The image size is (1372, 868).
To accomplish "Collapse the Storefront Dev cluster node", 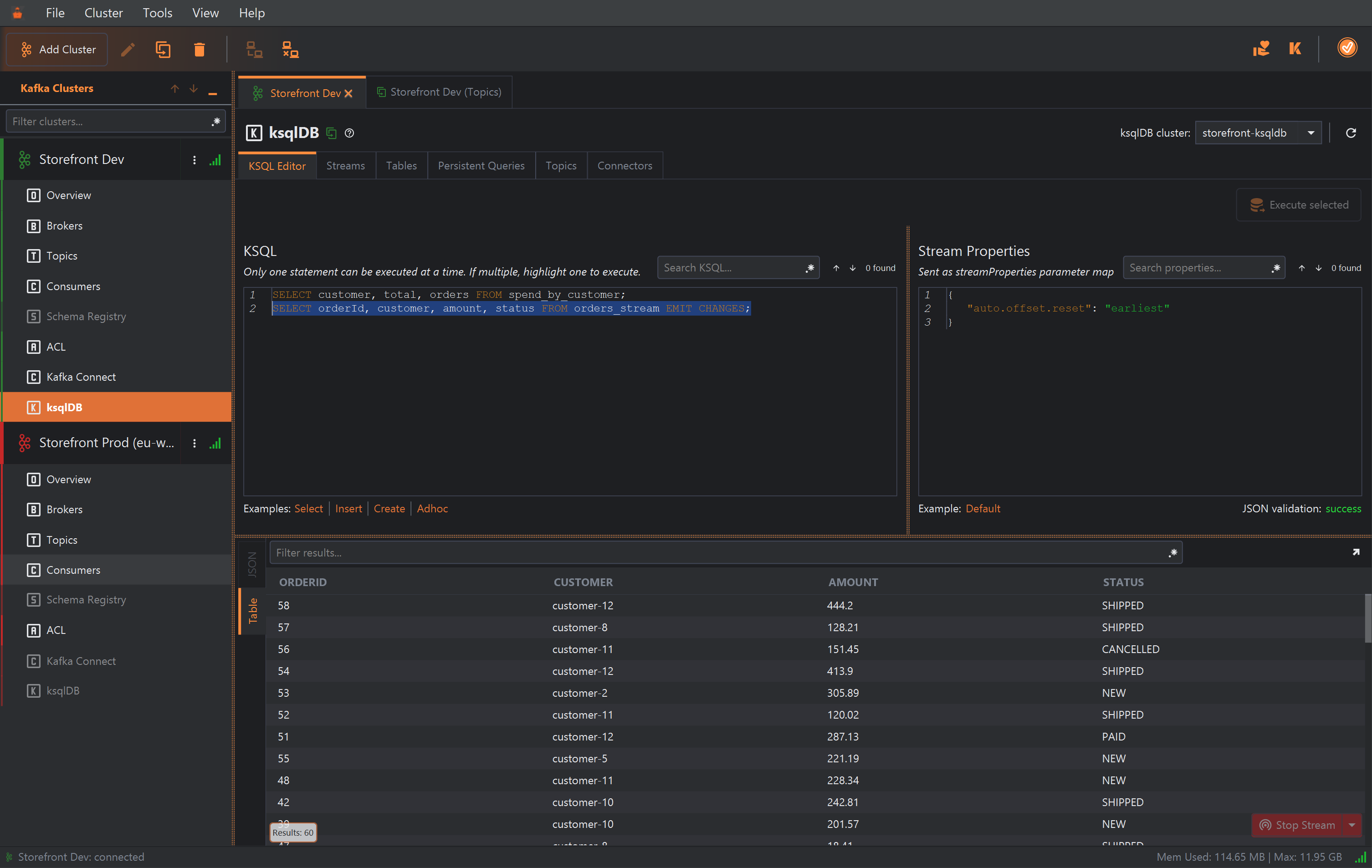I will [x=24, y=160].
